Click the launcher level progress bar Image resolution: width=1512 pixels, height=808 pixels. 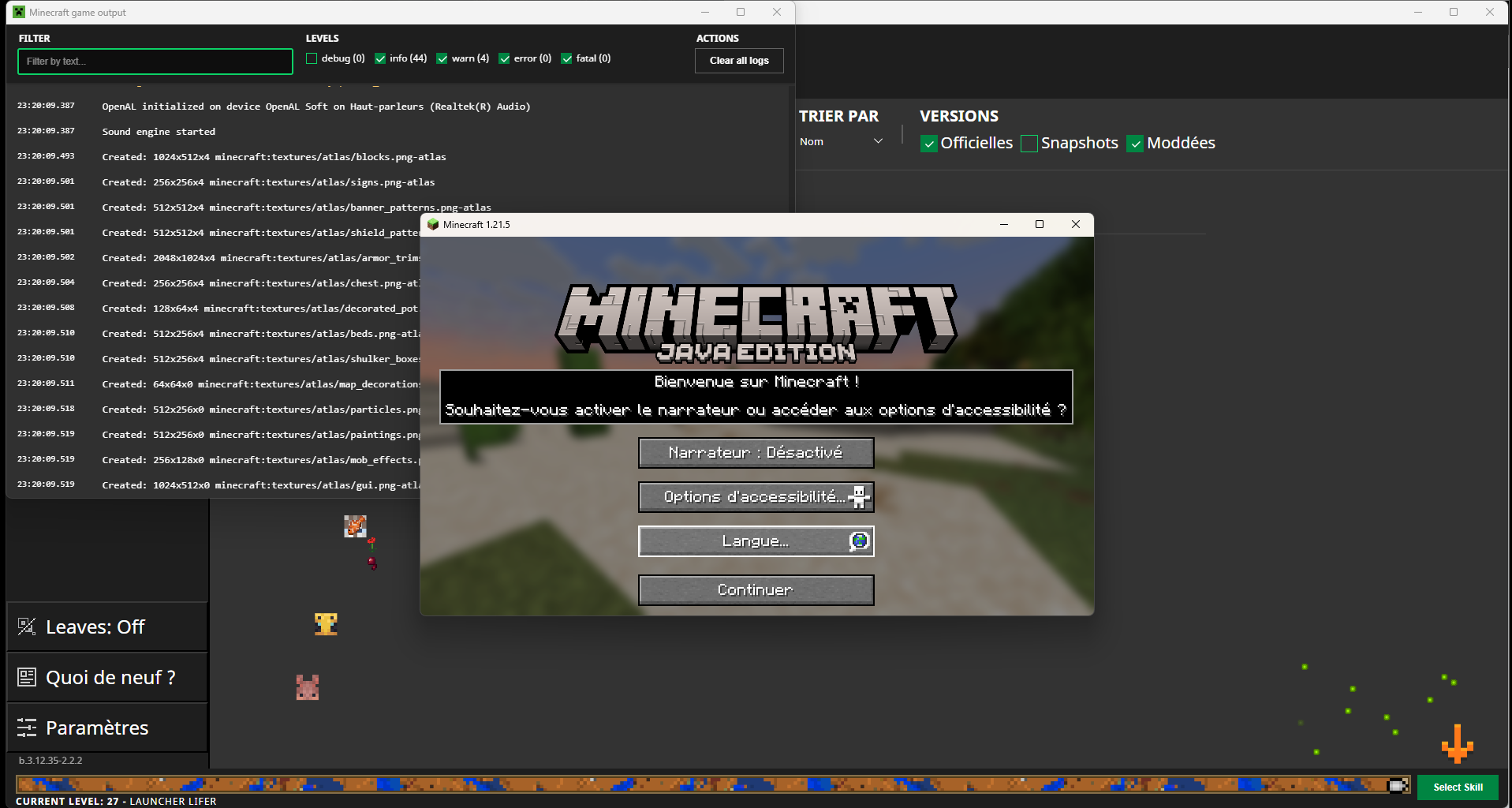713,784
